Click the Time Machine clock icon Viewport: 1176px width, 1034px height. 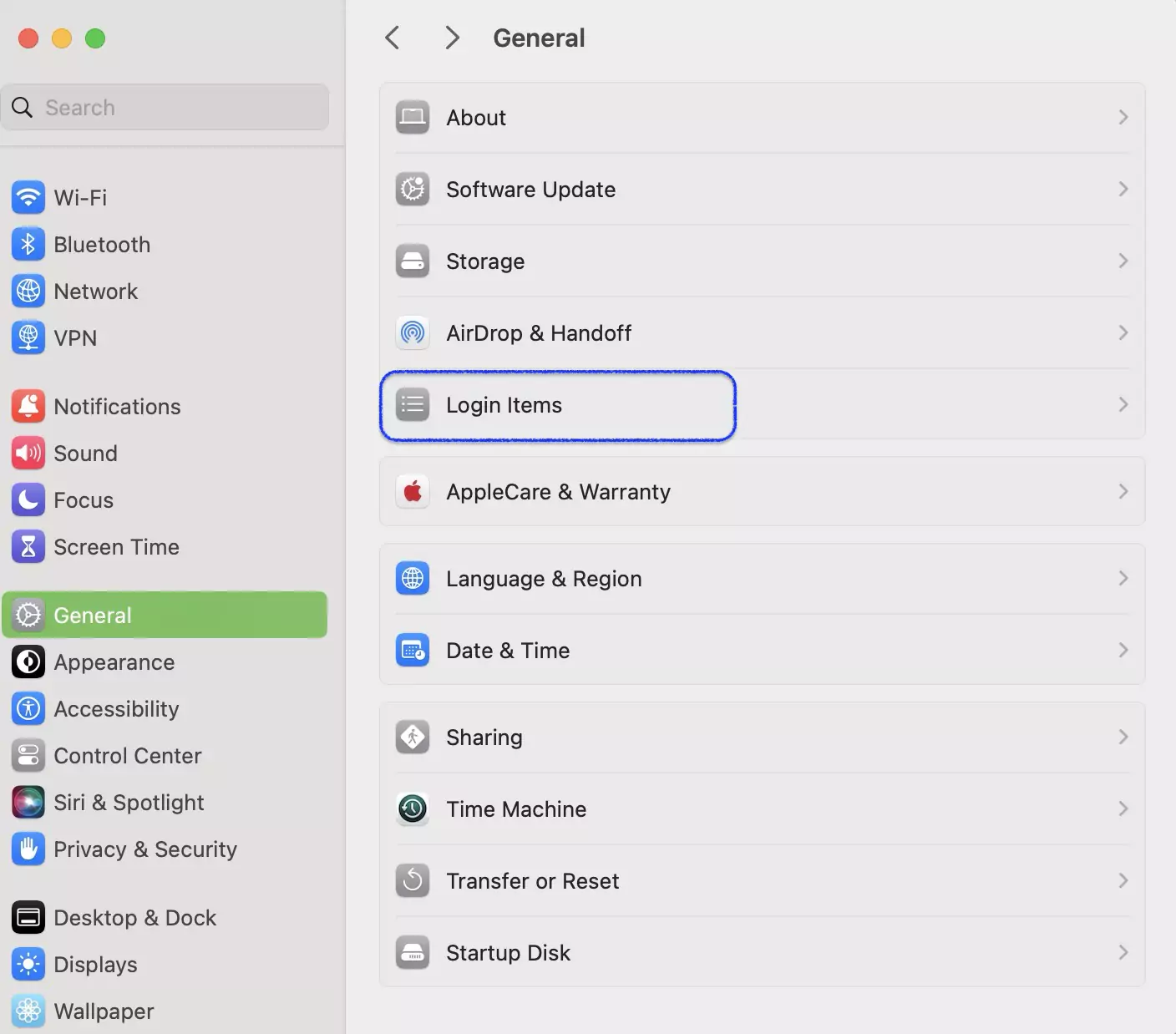413,809
